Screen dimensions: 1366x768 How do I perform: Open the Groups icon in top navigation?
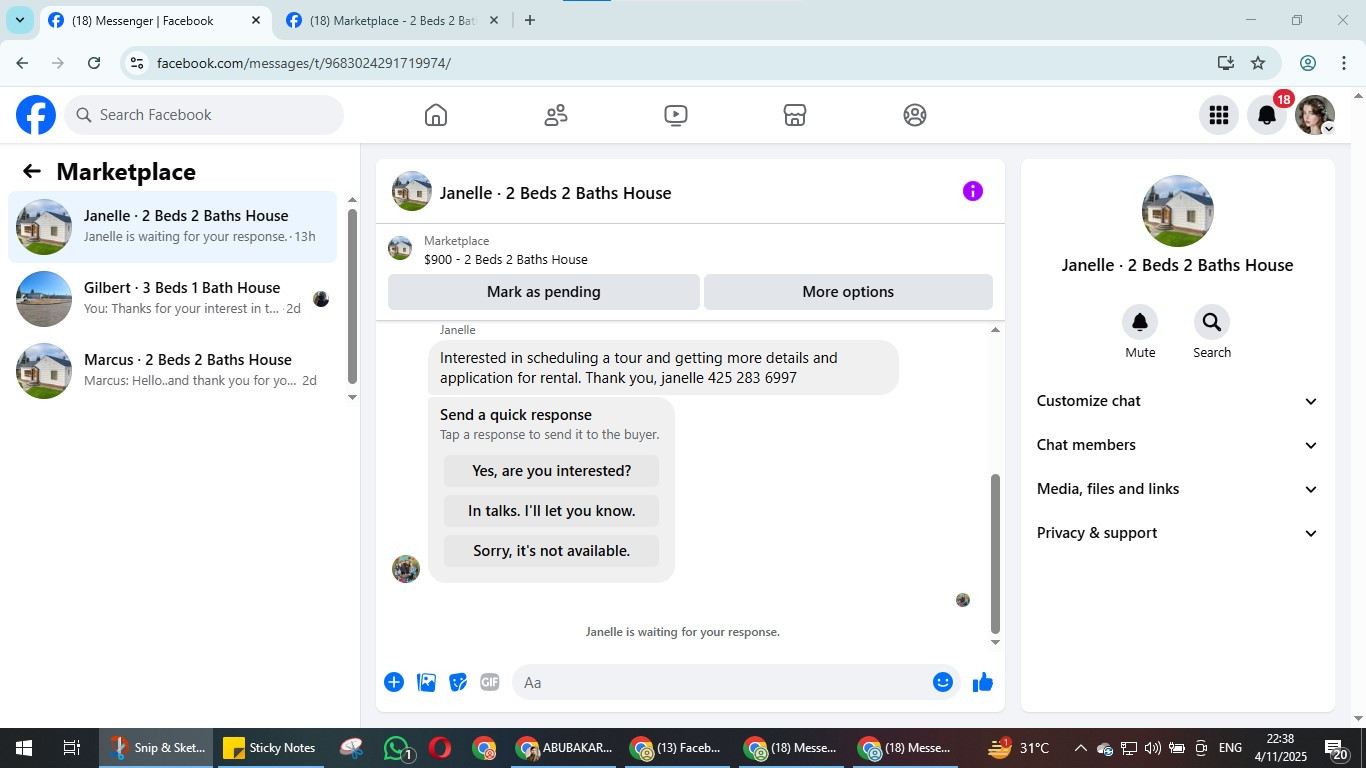[x=915, y=115]
